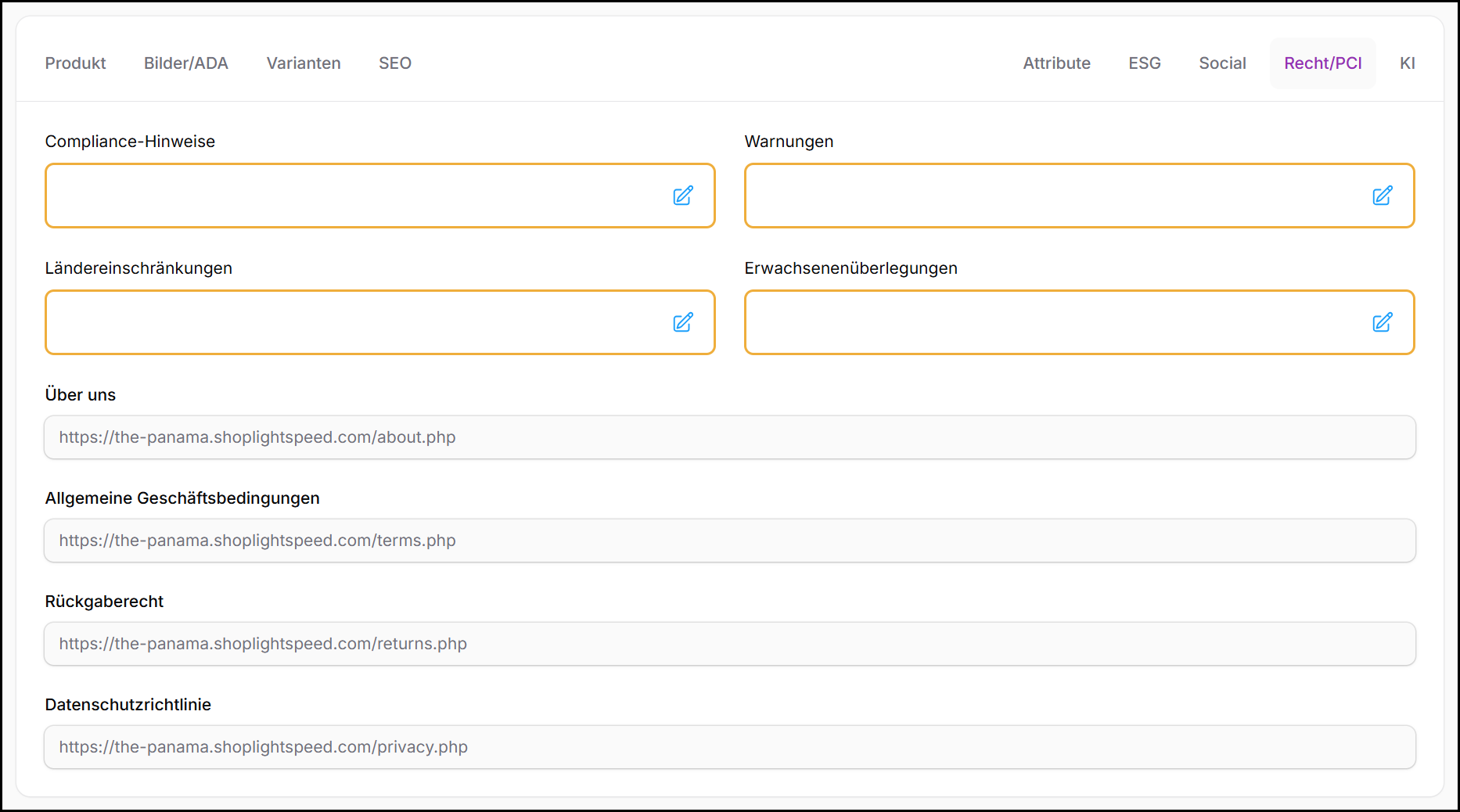Select the Varianten tab

point(304,63)
